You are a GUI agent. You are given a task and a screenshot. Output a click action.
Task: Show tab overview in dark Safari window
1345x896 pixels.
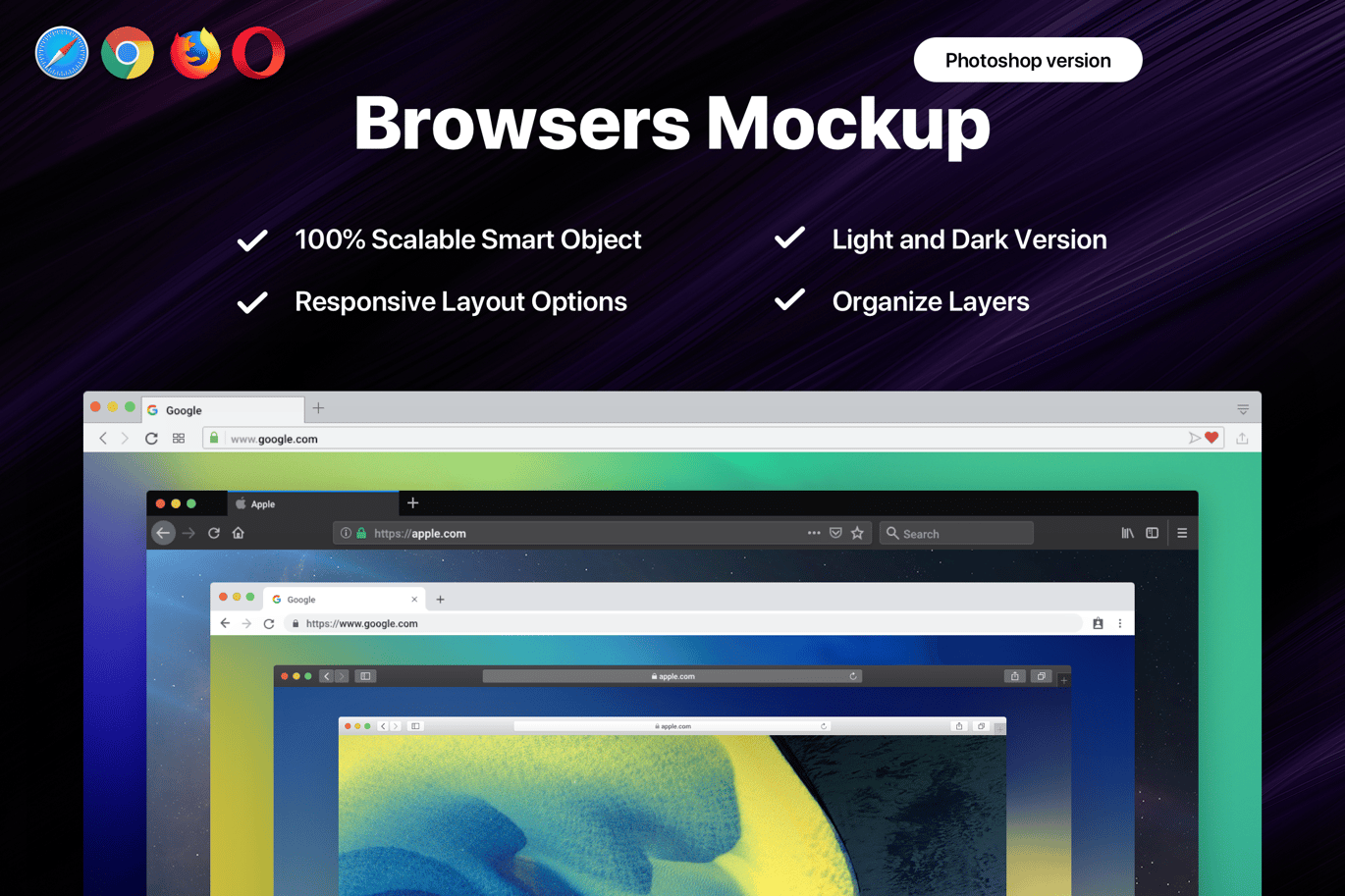[1042, 676]
